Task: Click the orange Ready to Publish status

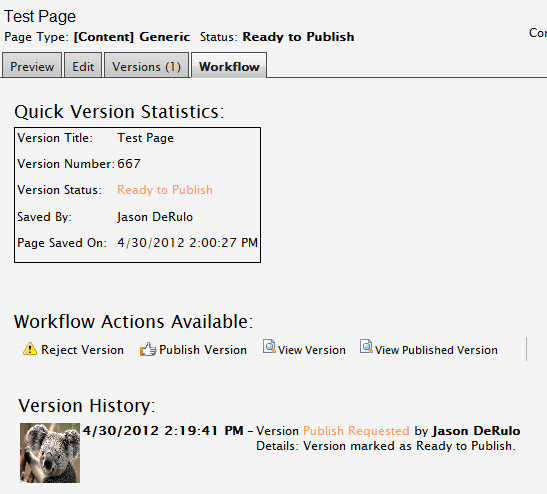Action: [x=165, y=190]
